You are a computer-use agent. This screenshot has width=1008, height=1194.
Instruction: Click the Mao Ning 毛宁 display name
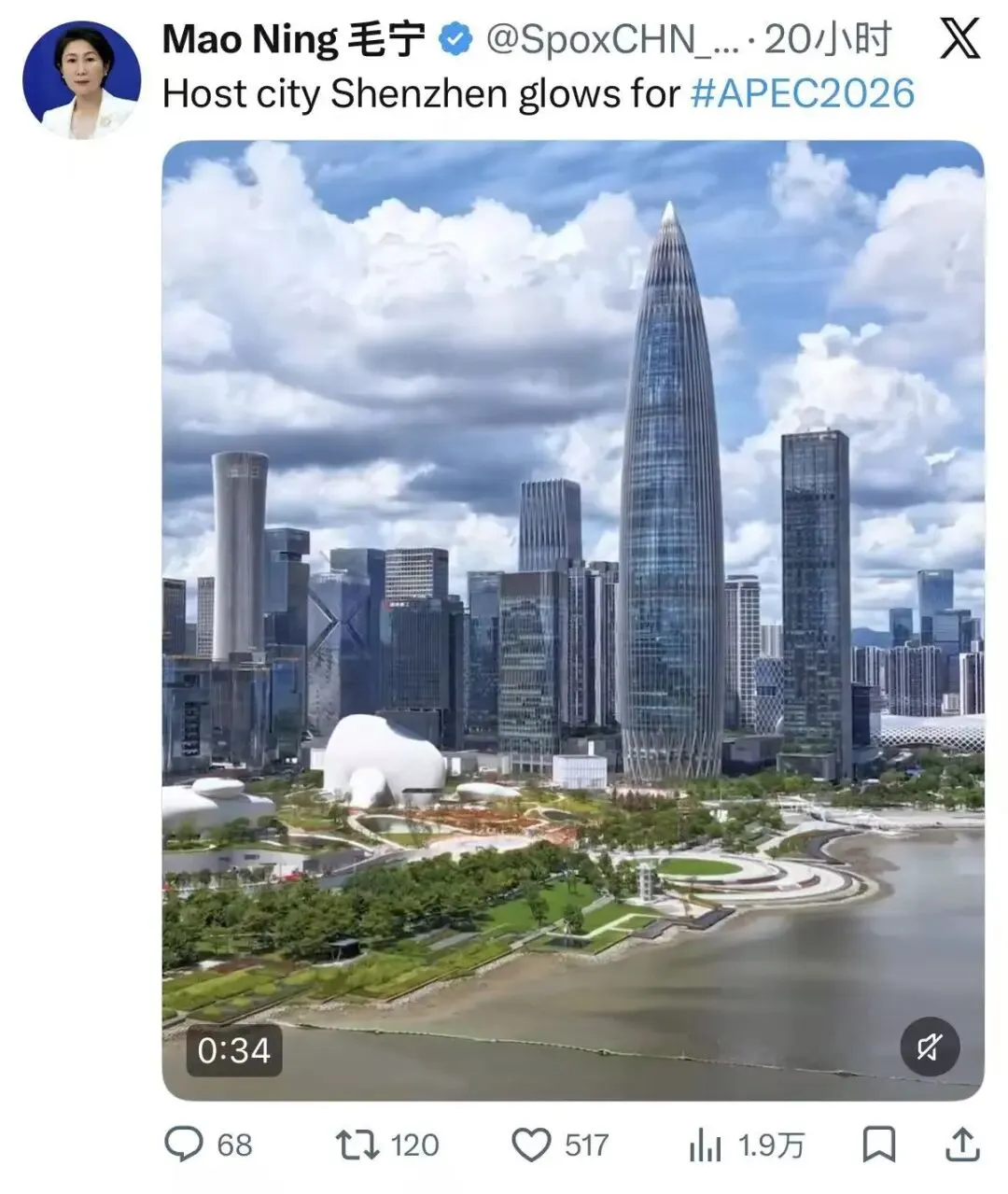294,40
